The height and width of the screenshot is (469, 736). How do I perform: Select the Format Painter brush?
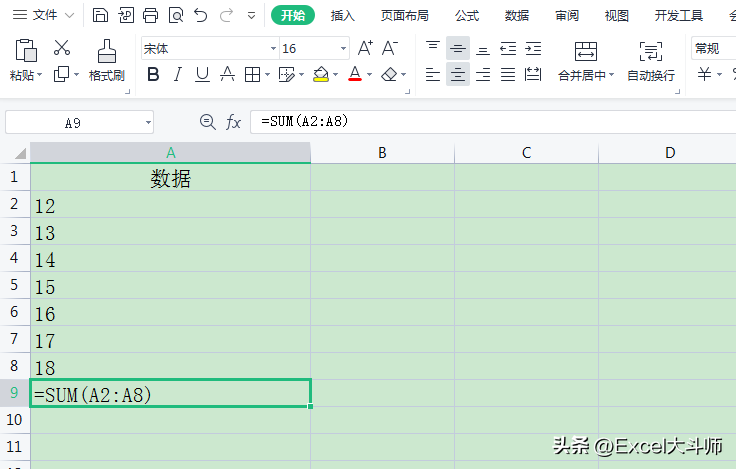(107, 51)
